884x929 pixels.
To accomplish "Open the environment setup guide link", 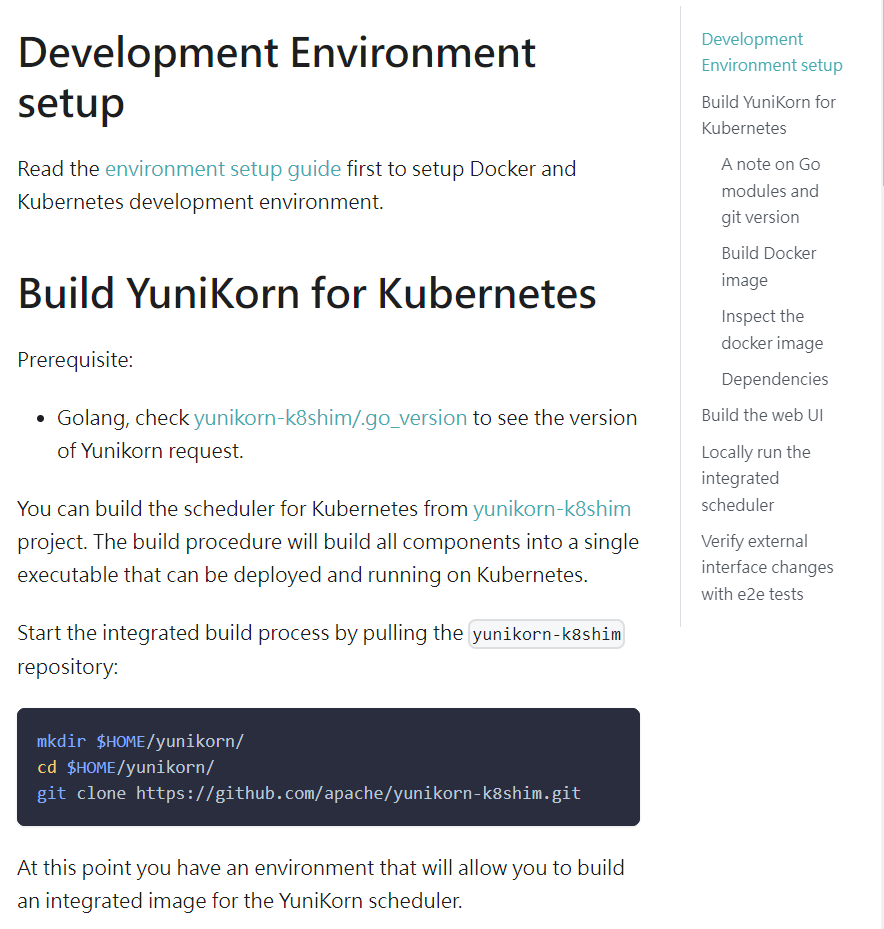I will pos(223,169).
